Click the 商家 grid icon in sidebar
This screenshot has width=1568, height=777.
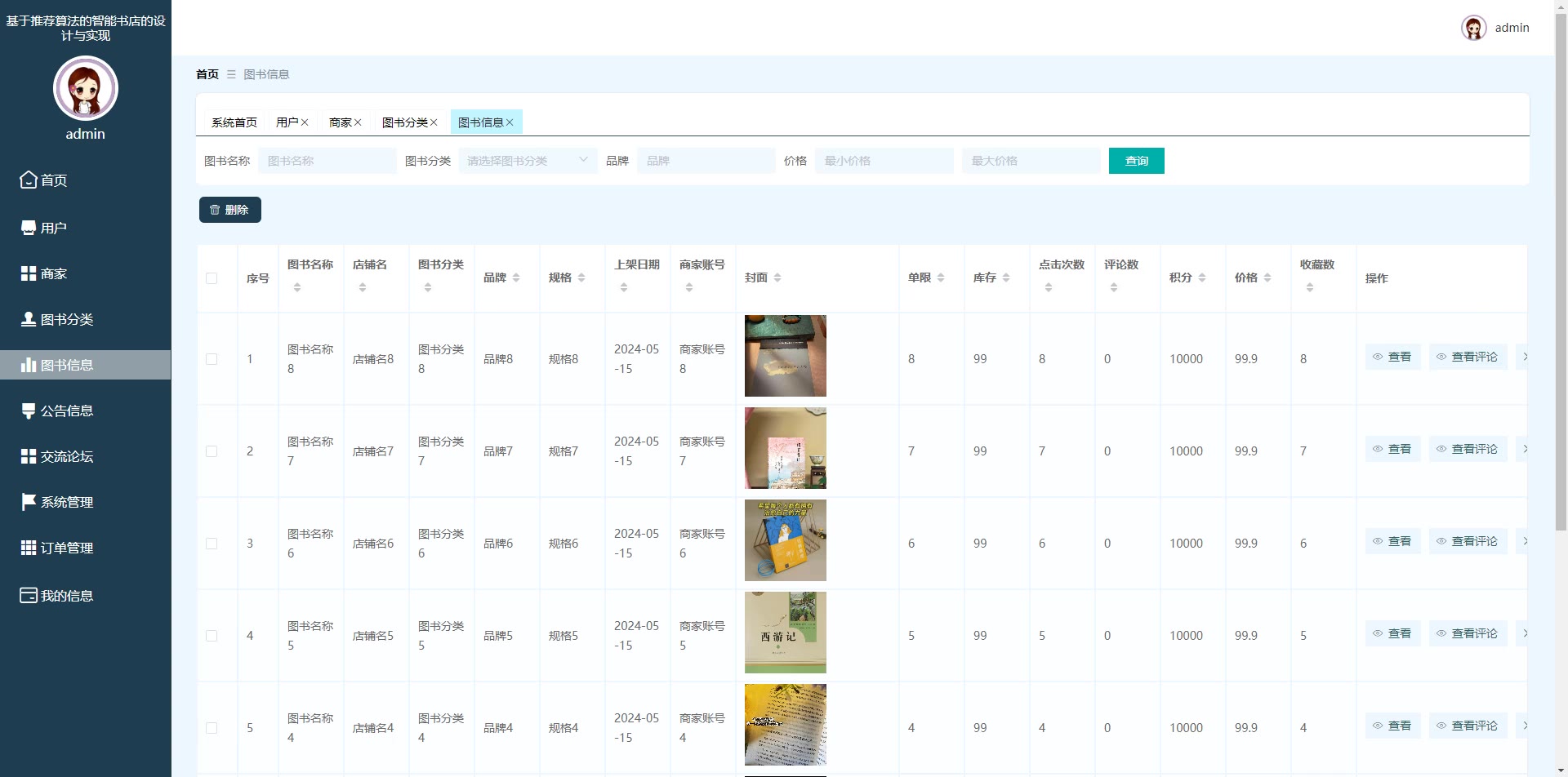(29, 273)
